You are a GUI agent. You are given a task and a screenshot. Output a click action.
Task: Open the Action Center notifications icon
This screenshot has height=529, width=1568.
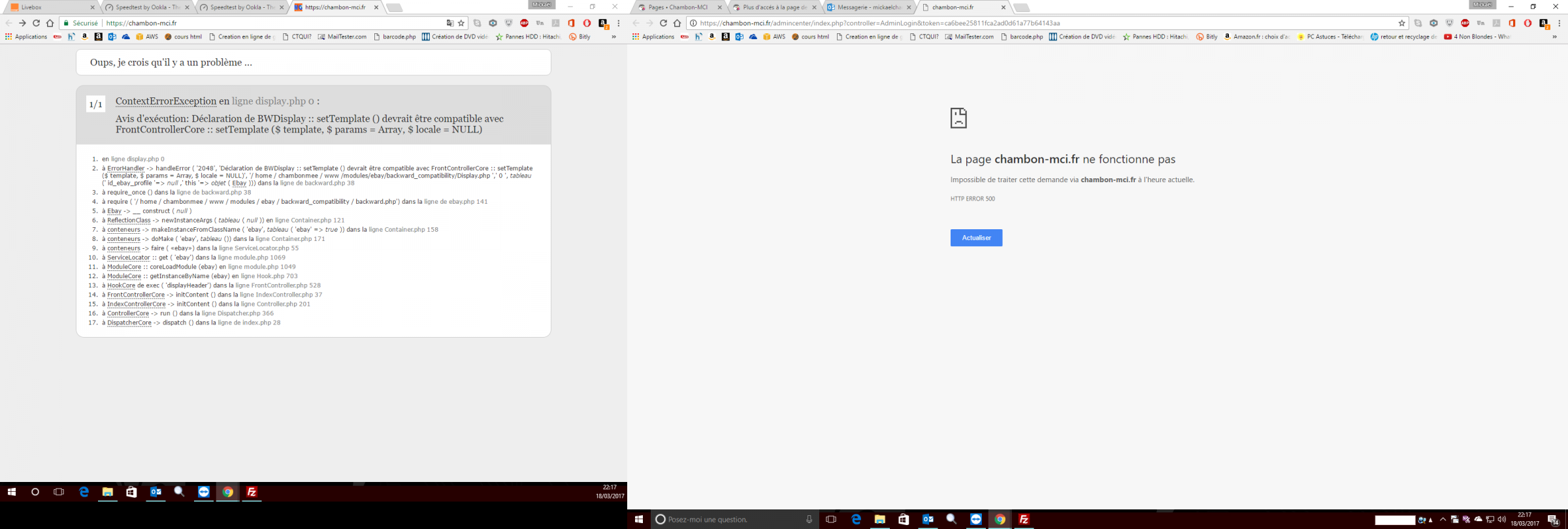(1554, 519)
